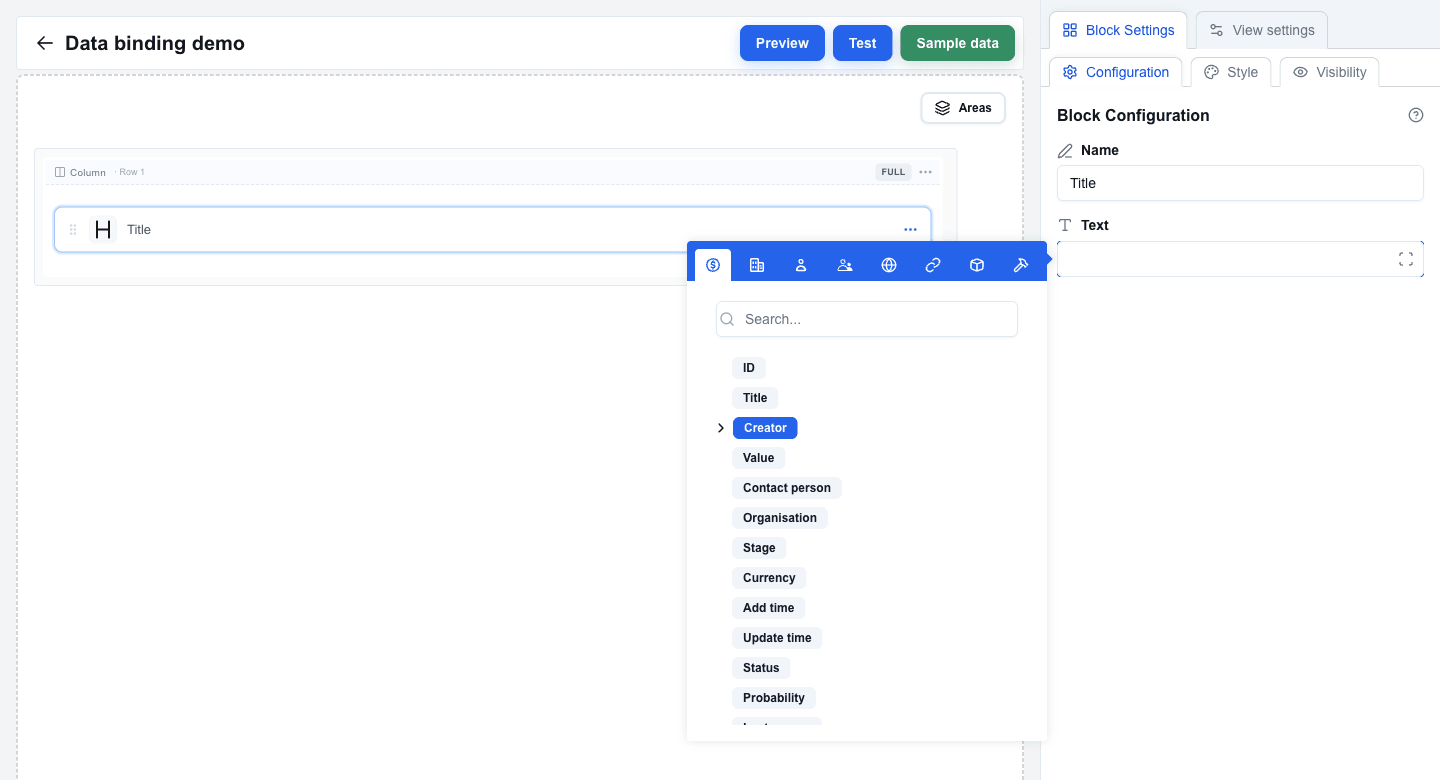
Task: Go back with the left arrow icon
Action: [44, 43]
